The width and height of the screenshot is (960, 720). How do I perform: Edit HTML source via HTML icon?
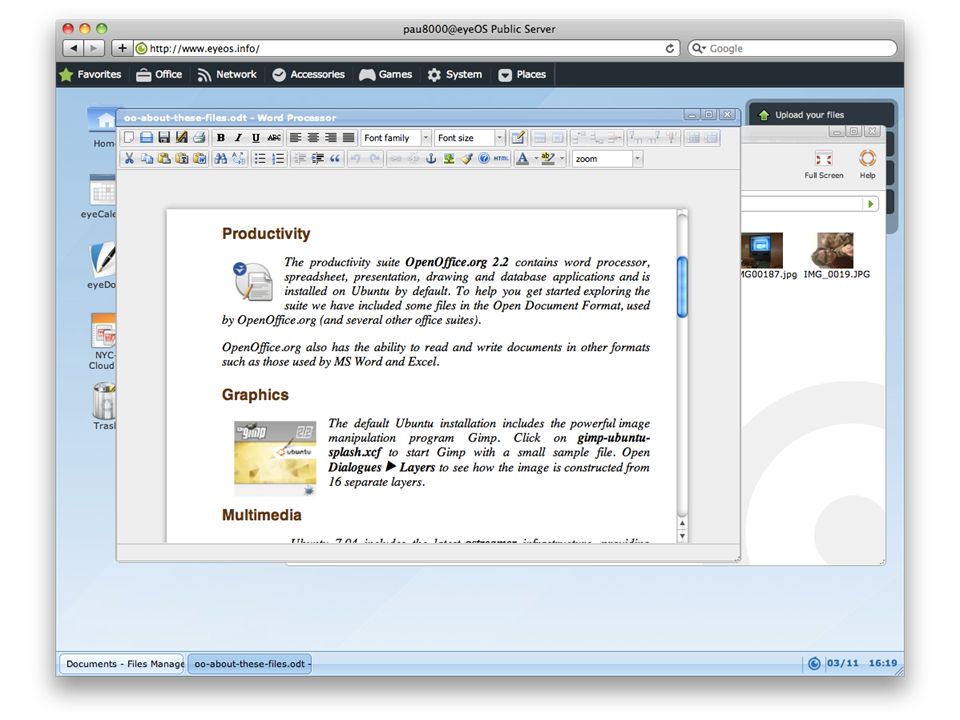pyautogui.click(x=501, y=159)
